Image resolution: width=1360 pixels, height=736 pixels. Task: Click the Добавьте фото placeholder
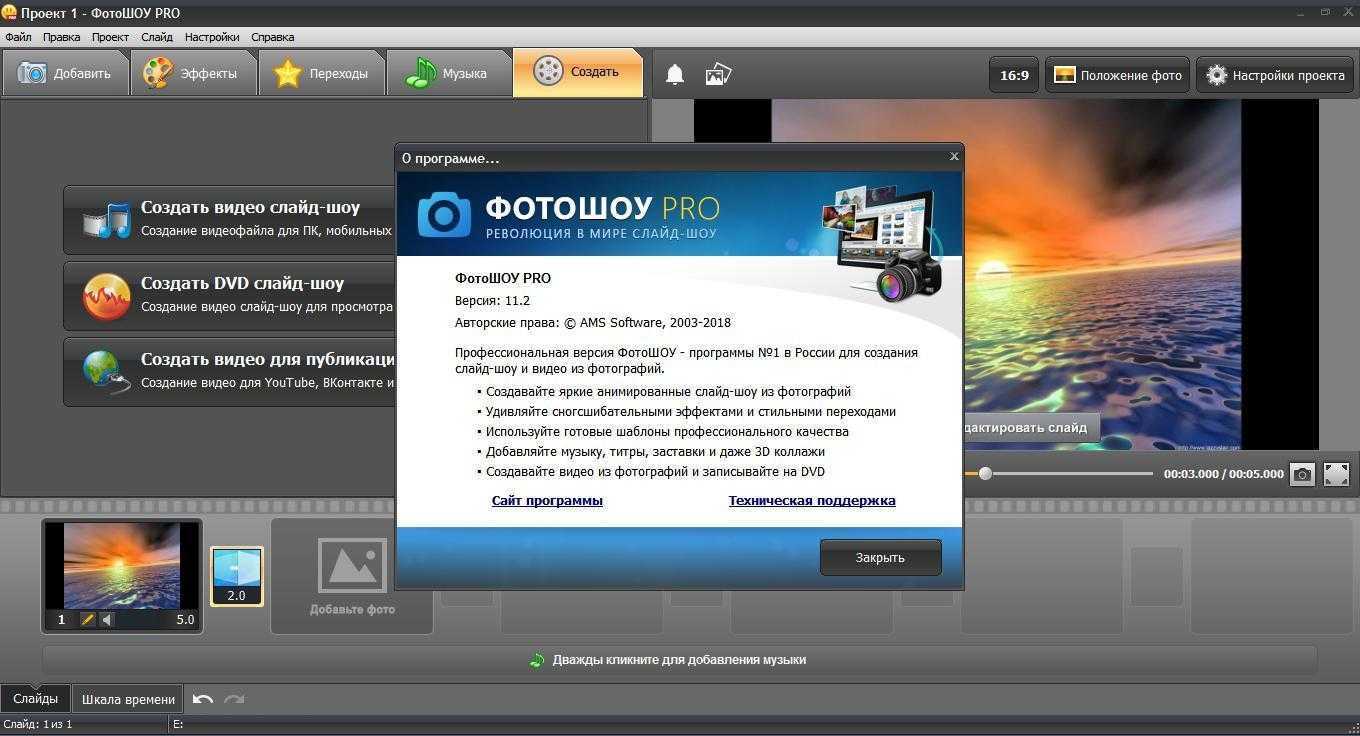[x=352, y=576]
